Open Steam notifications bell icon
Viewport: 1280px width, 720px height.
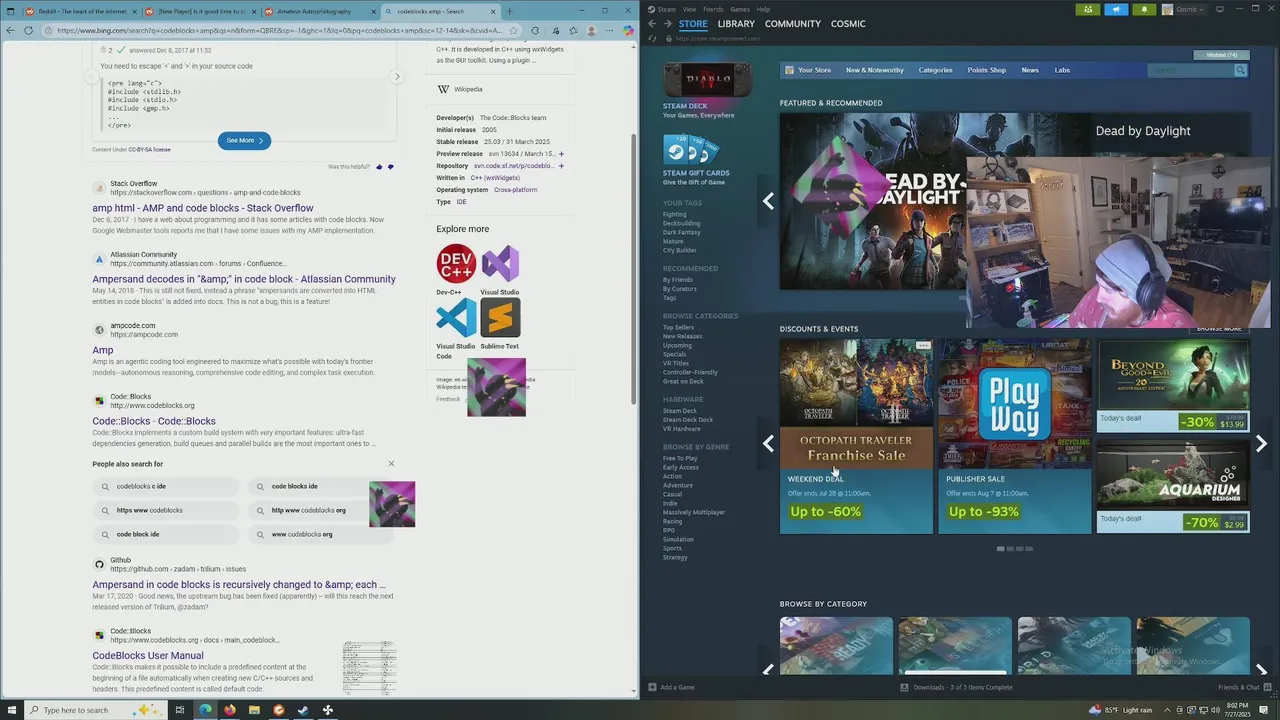click(1144, 9)
